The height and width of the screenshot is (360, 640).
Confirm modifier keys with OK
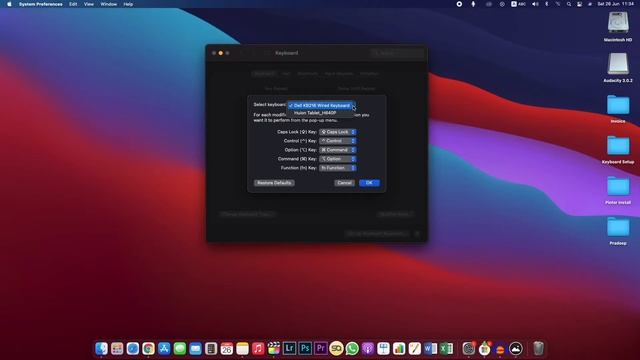369,183
